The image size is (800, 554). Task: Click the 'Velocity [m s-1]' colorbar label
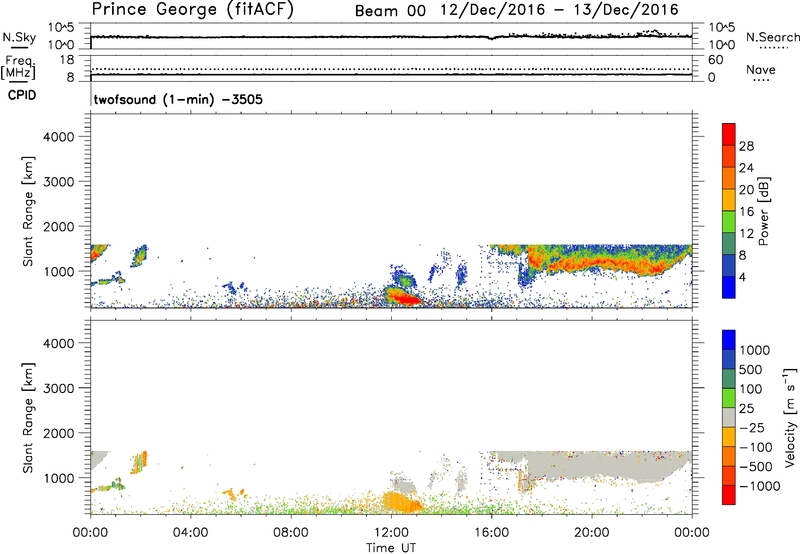point(790,417)
